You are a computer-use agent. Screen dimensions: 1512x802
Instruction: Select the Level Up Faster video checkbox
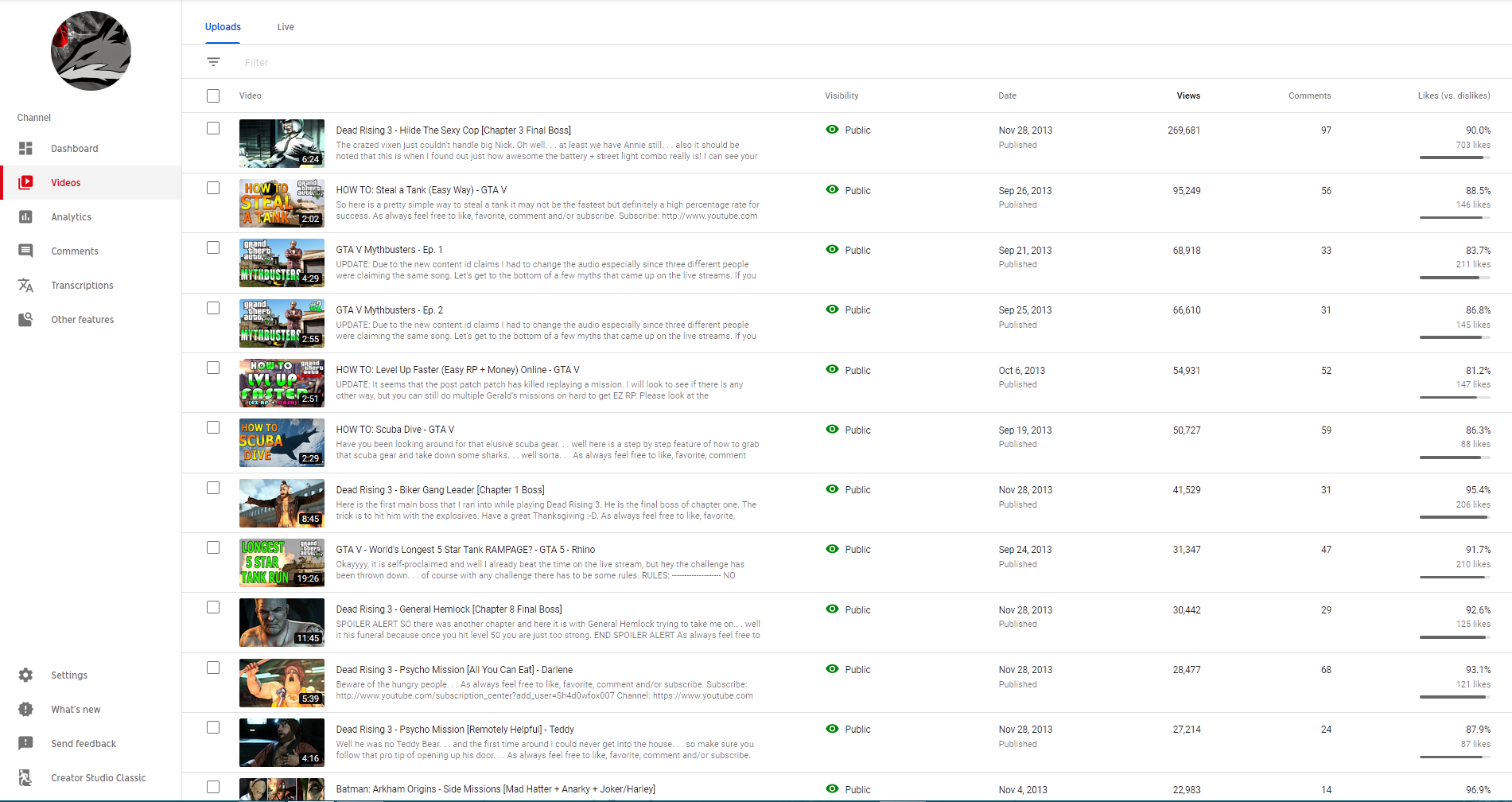[213, 368]
